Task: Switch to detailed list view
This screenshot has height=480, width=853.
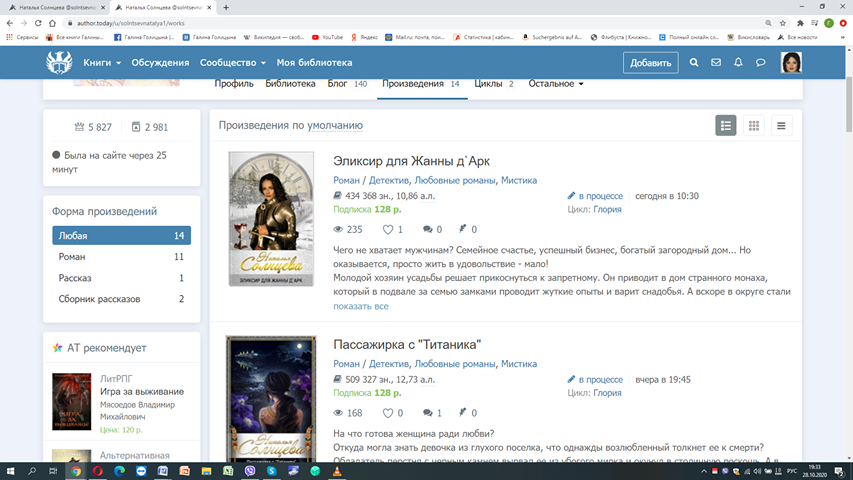Action: (726, 126)
